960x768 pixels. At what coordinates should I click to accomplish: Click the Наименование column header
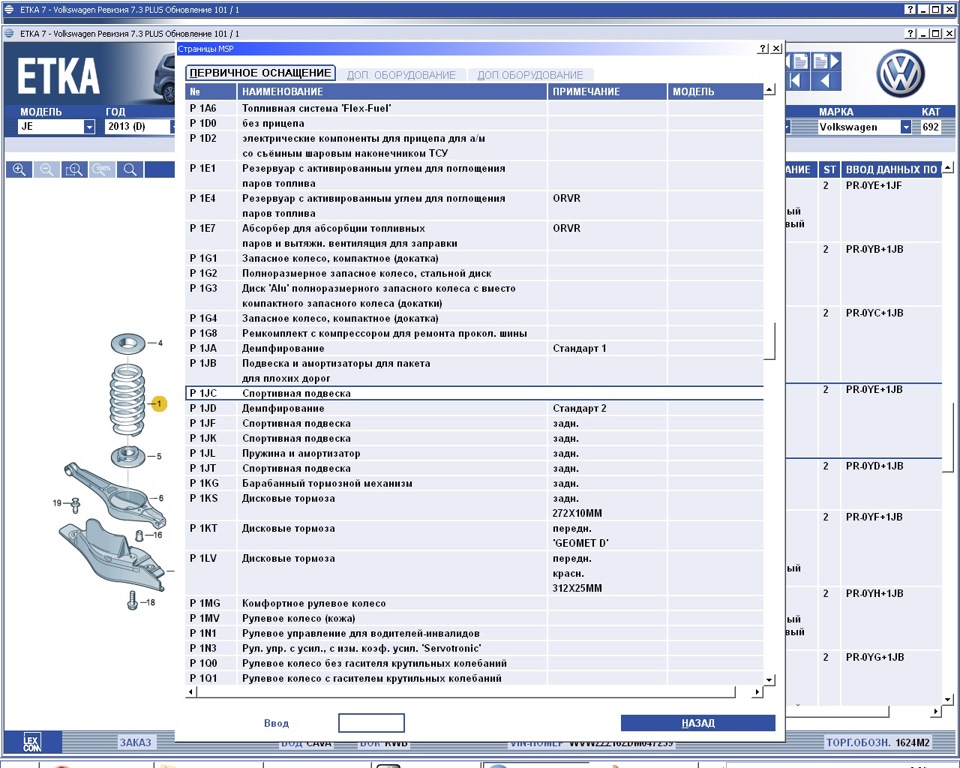click(392, 91)
